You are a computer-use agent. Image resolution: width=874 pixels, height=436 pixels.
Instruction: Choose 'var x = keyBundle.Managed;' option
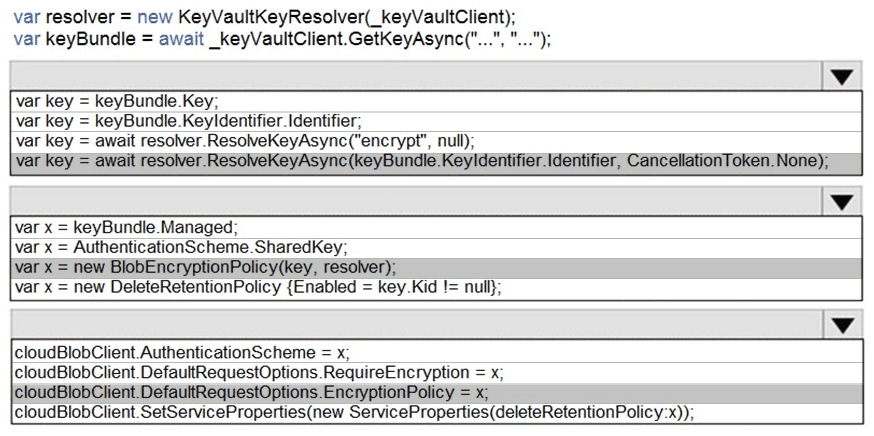pyautogui.click(x=127, y=226)
